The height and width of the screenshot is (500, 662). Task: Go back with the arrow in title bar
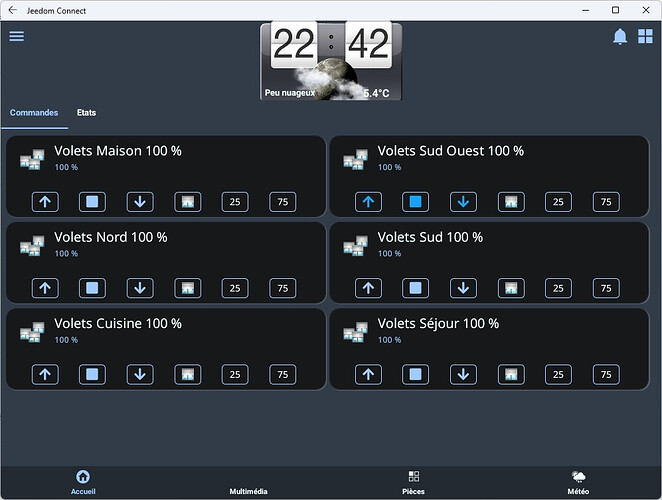(13, 10)
